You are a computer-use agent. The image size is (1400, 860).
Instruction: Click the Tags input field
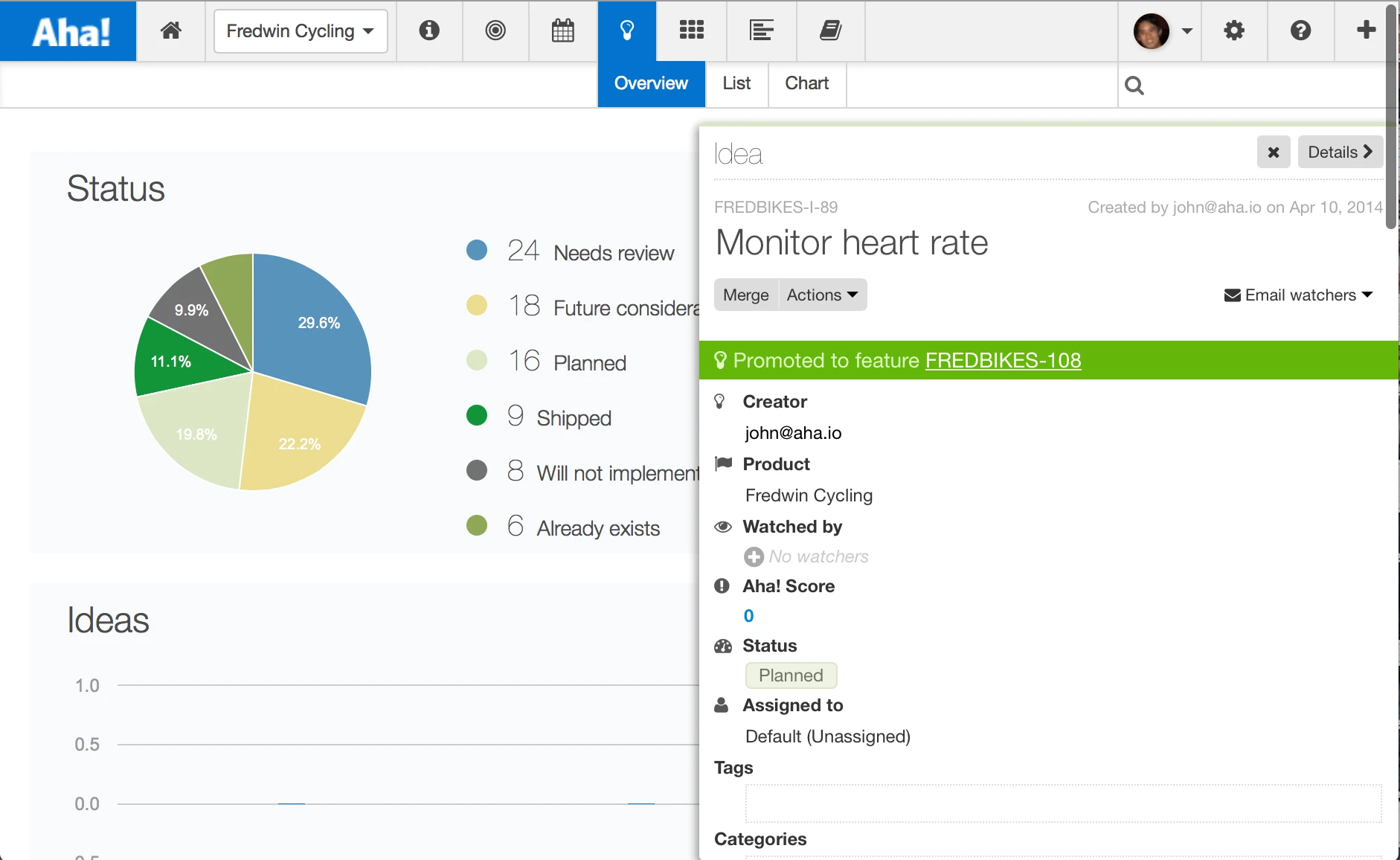[x=1063, y=803]
